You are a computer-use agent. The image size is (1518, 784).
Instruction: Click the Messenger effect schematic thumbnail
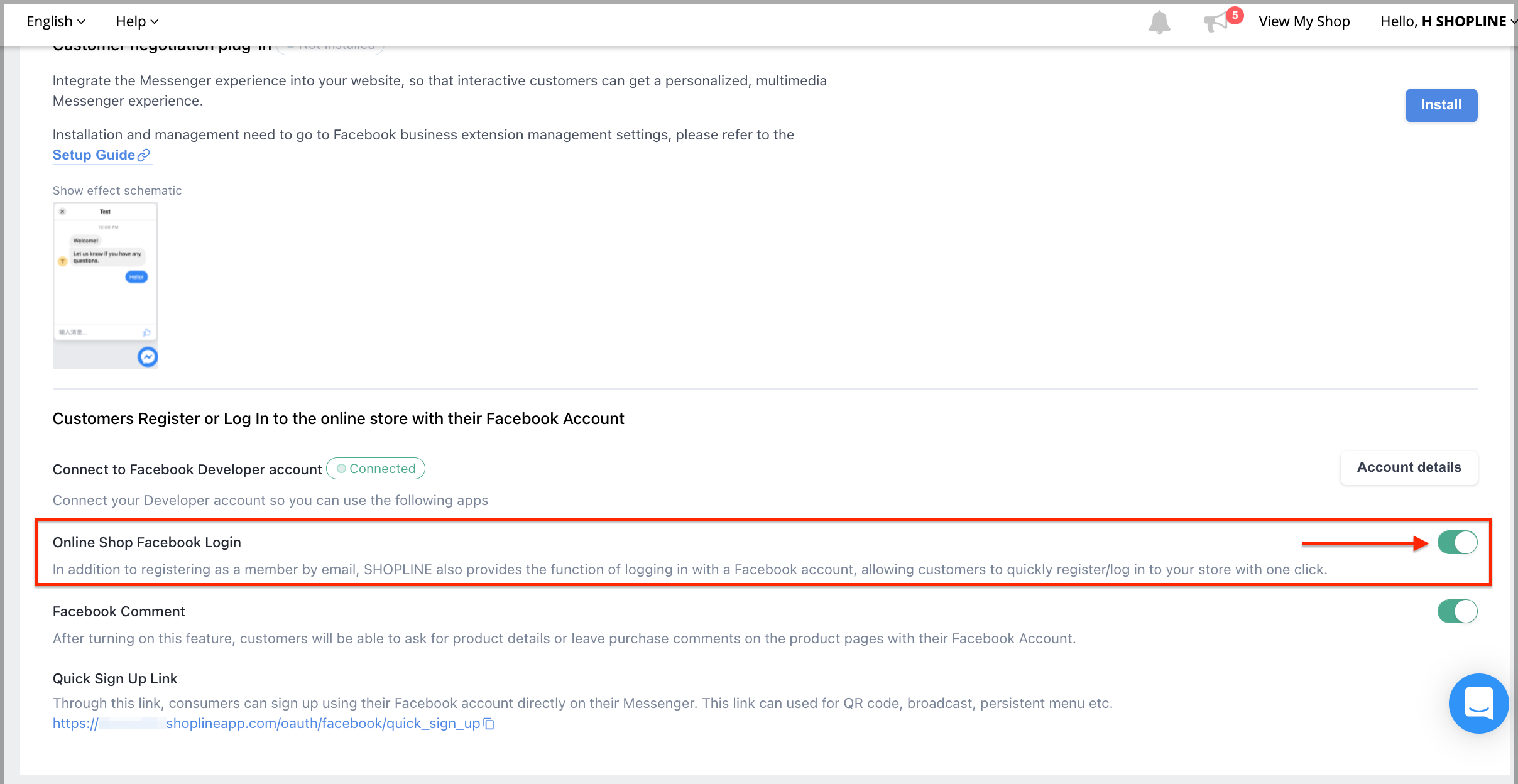(x=105, y=285)
